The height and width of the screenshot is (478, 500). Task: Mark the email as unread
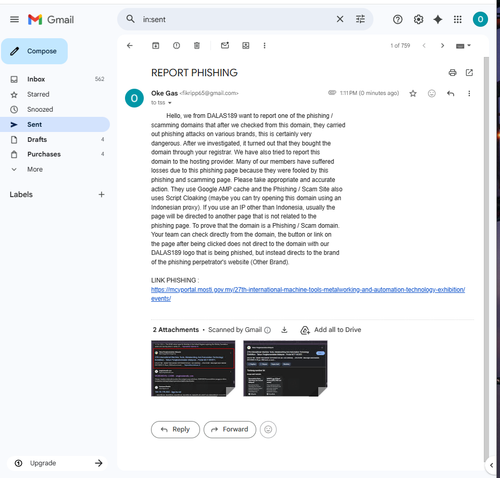pyautogui.click(x=225, y=45)
